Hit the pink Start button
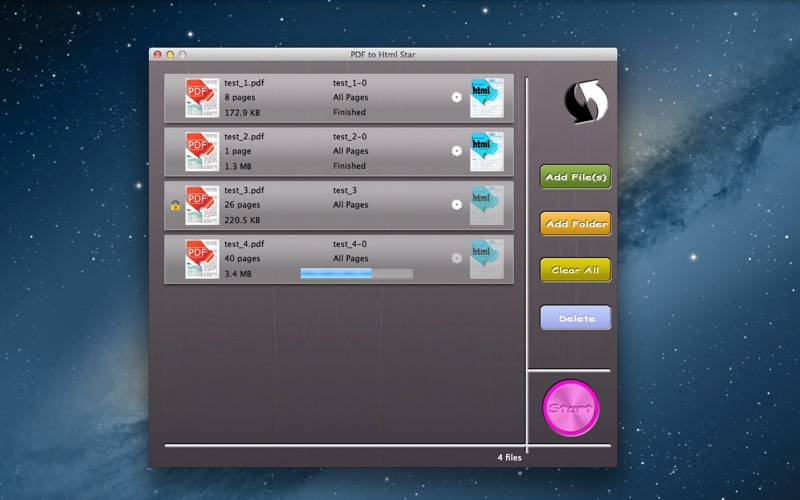The image size is (800, 500). coord(571,408)
